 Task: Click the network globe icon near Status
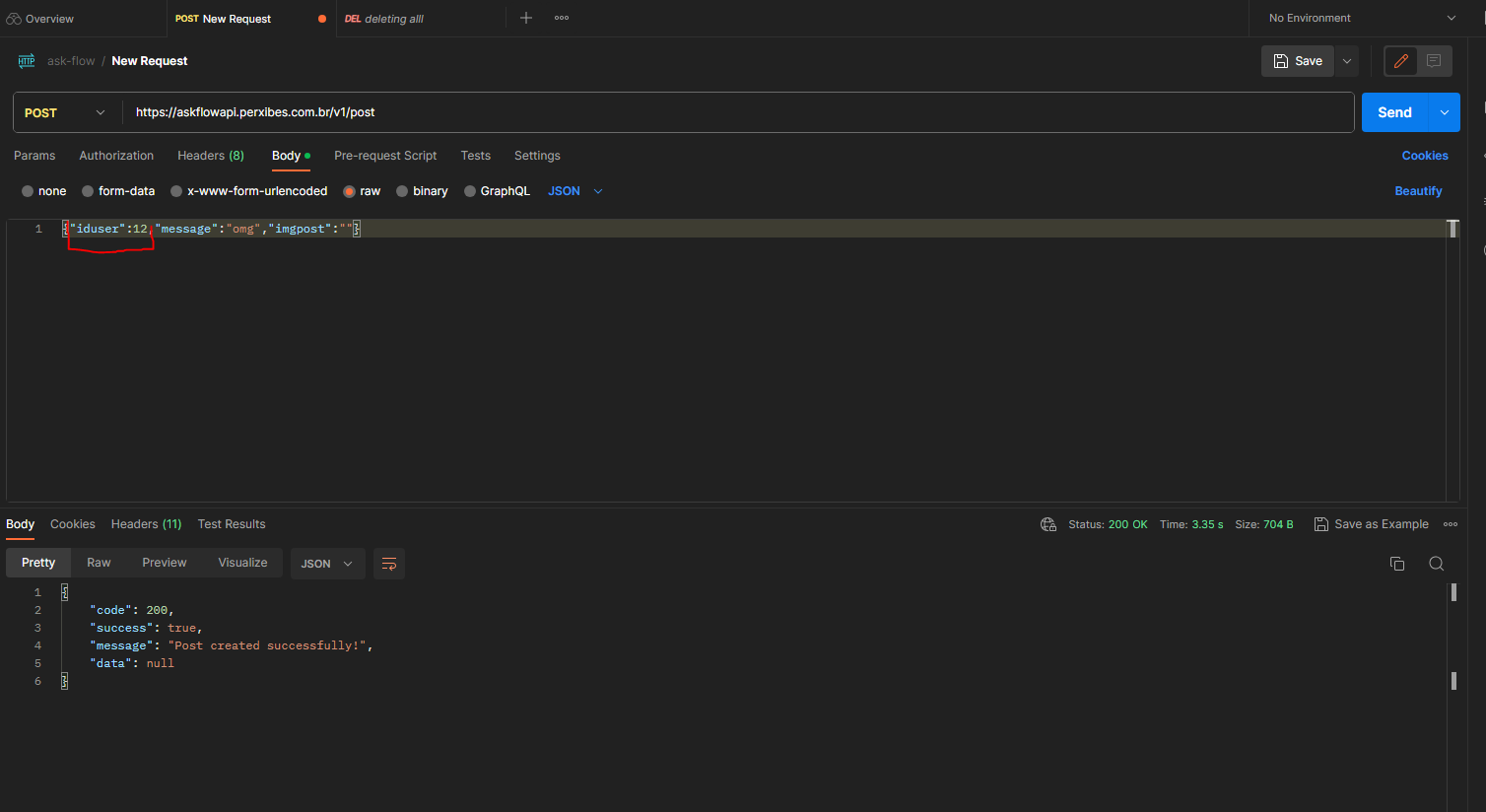1048,524
